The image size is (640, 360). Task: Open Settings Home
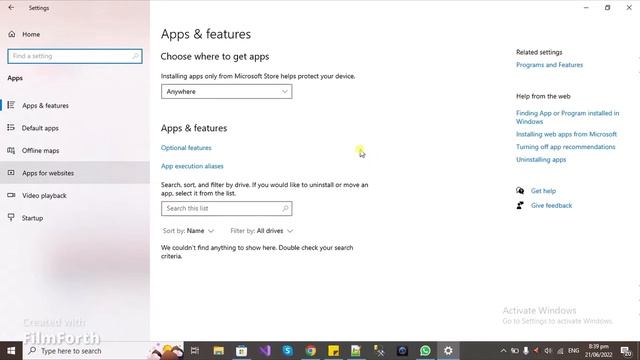(31, 34)
